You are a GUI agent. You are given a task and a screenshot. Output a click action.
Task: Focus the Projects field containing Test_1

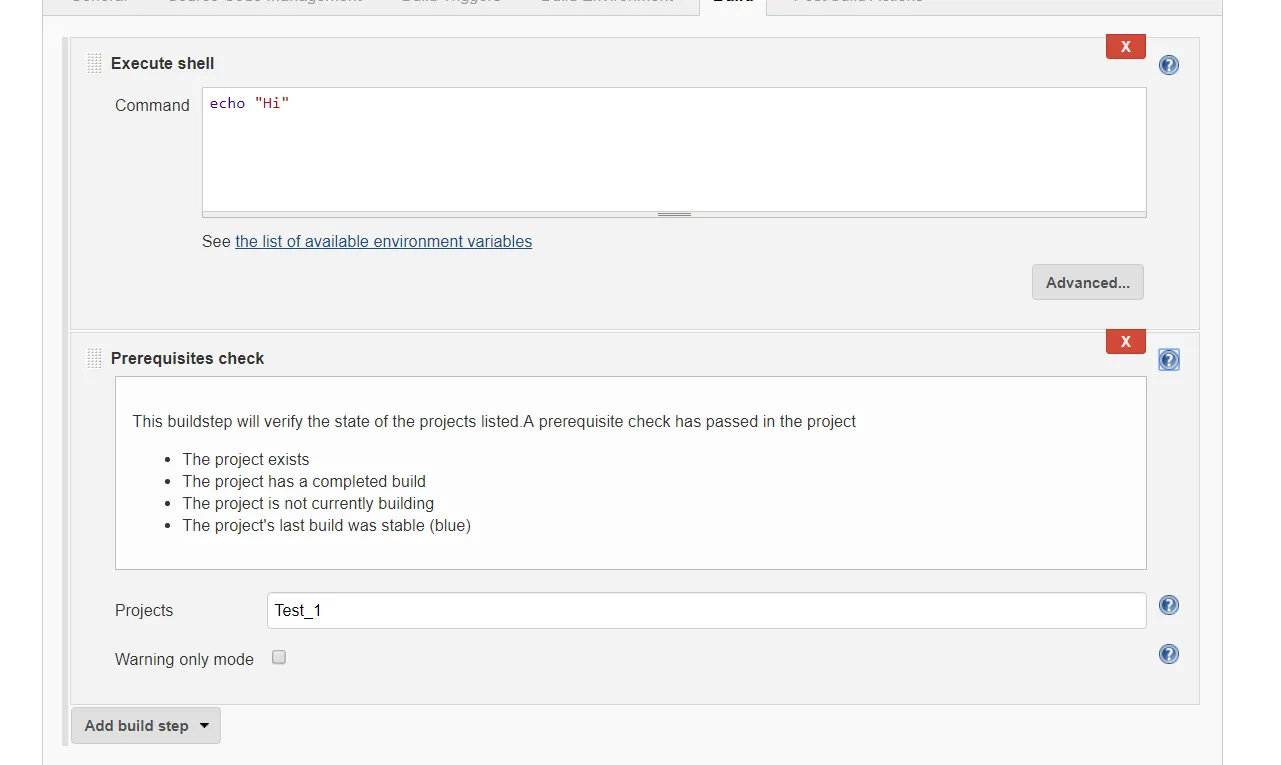(705, 610)
